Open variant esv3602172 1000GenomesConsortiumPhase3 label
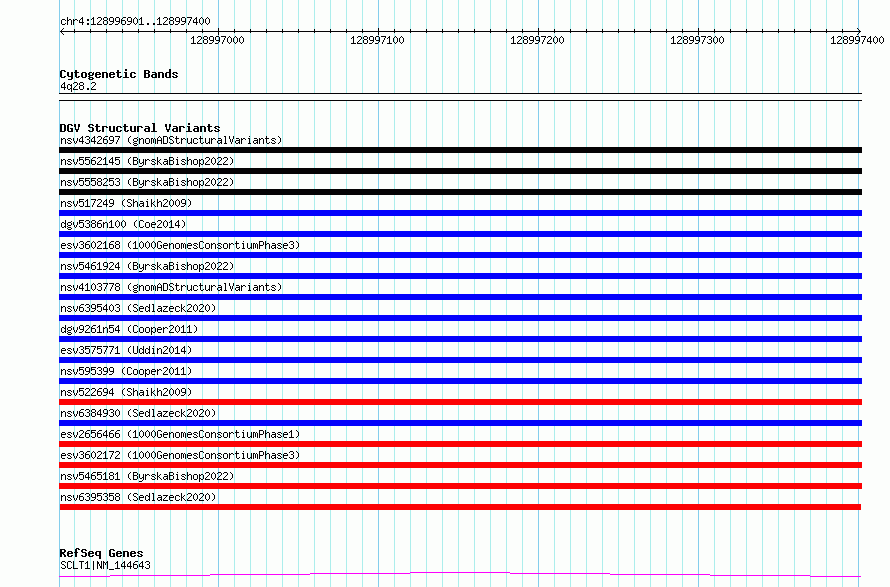890x587 pixels. pyautogui.click(x=180, y=455)
